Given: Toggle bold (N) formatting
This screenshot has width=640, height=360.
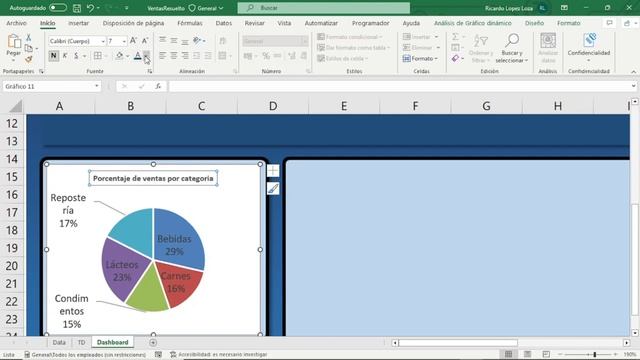Looking at the screenshot, I should pyautogui.click(x=53, y=56).
